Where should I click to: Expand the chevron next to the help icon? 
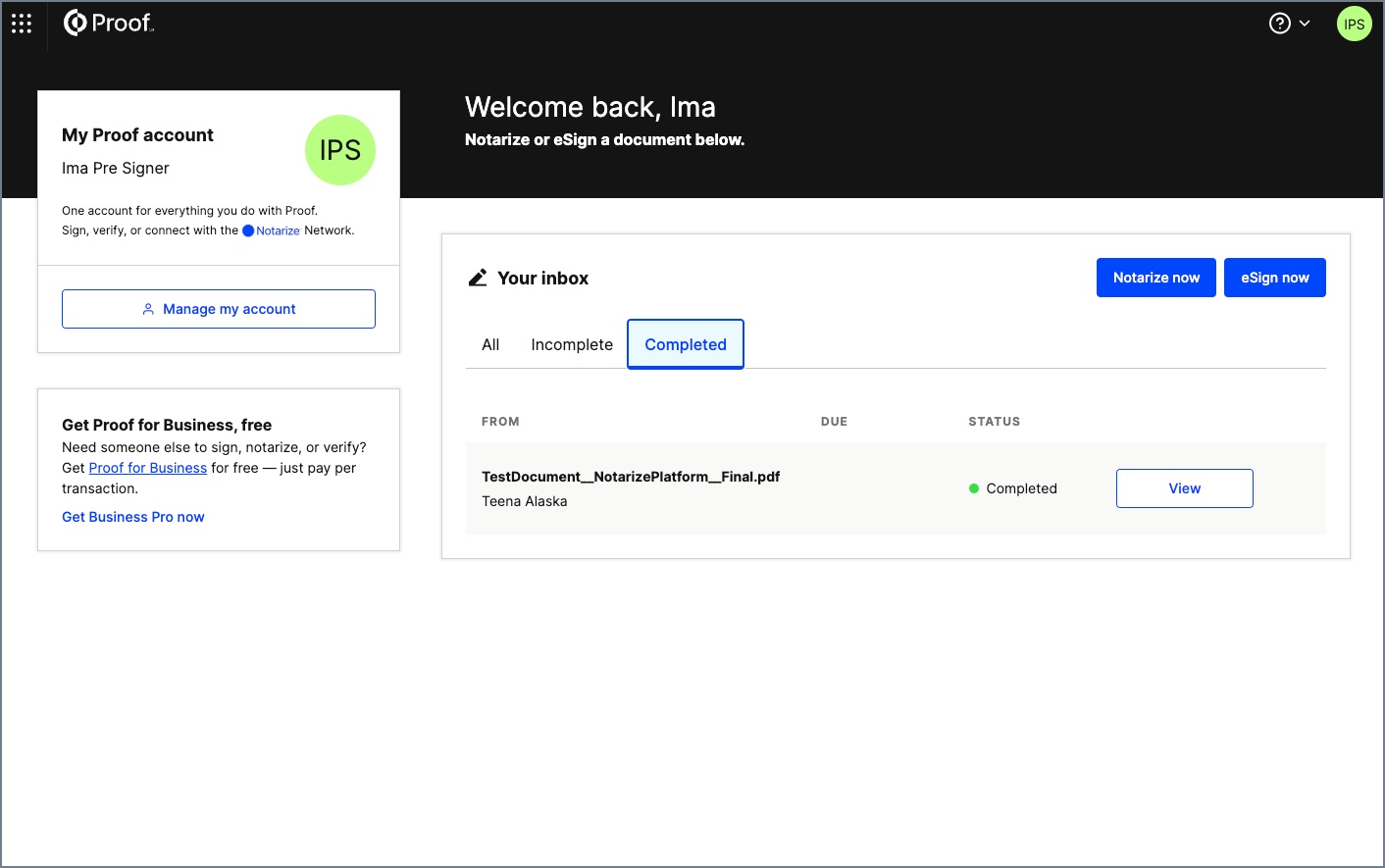coord(1304,23)
